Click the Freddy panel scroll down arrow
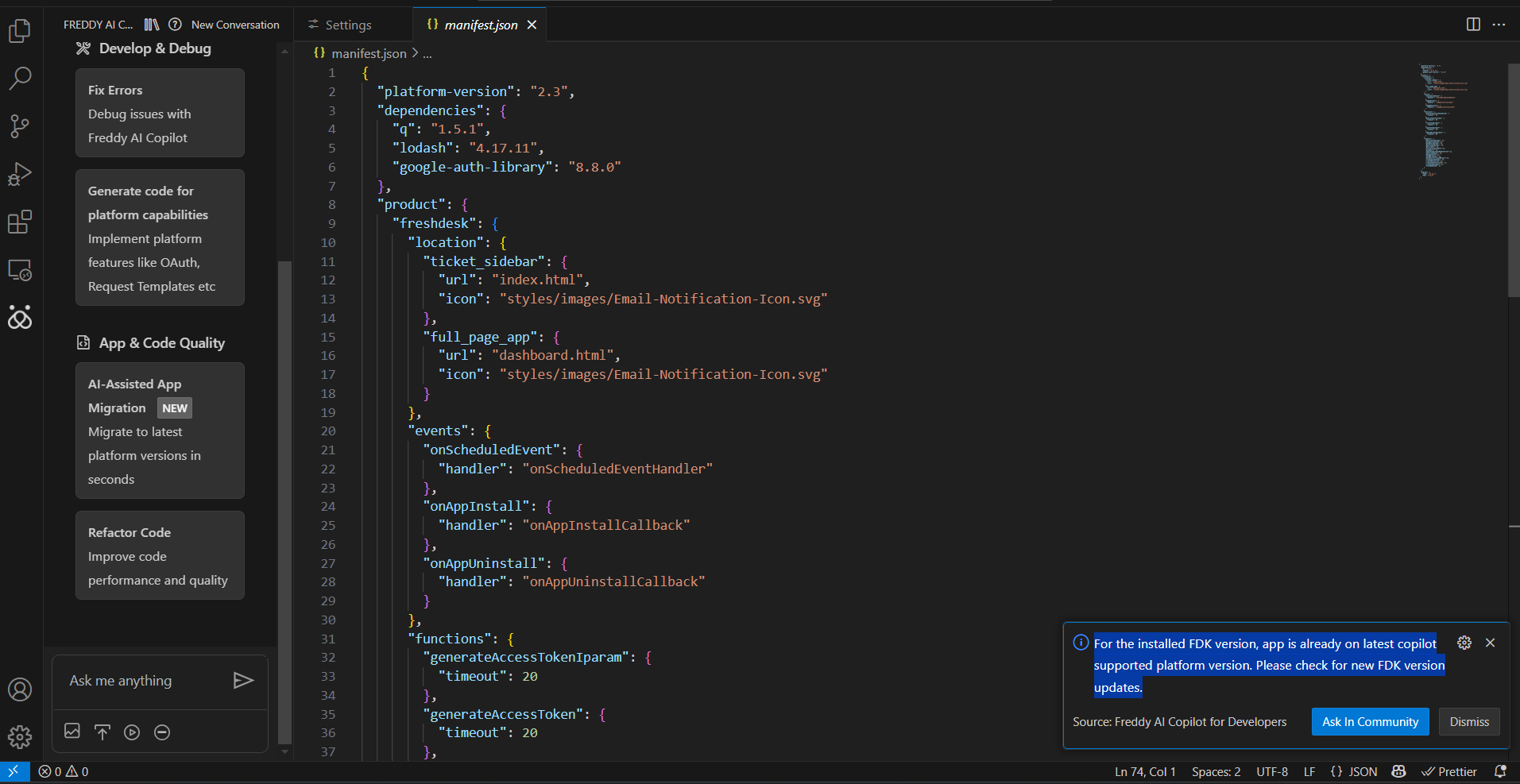This screenshot has height=784, width=1520. 284,751
